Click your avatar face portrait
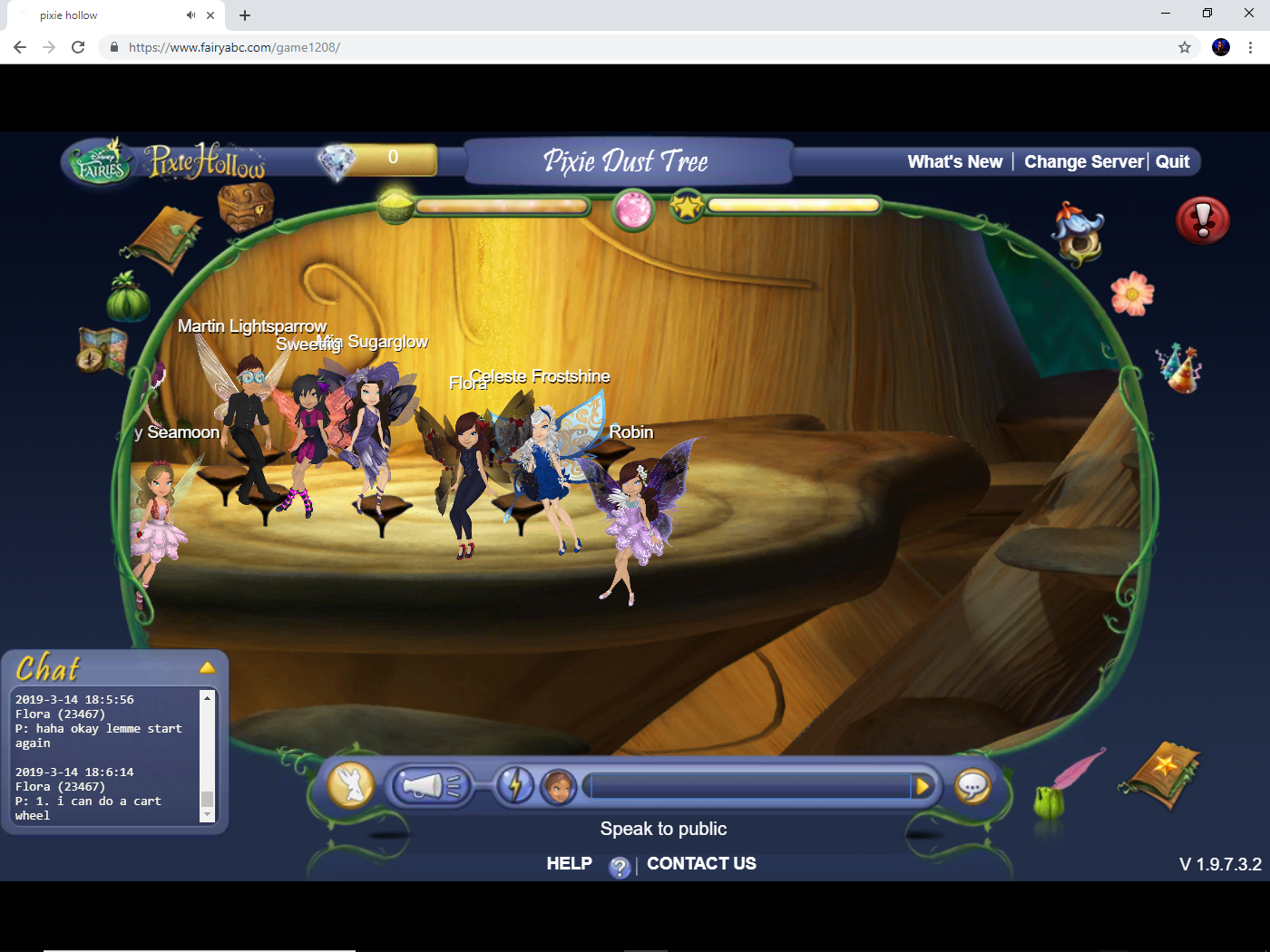This screenshot has width=1270, height=952. [559, 787]
